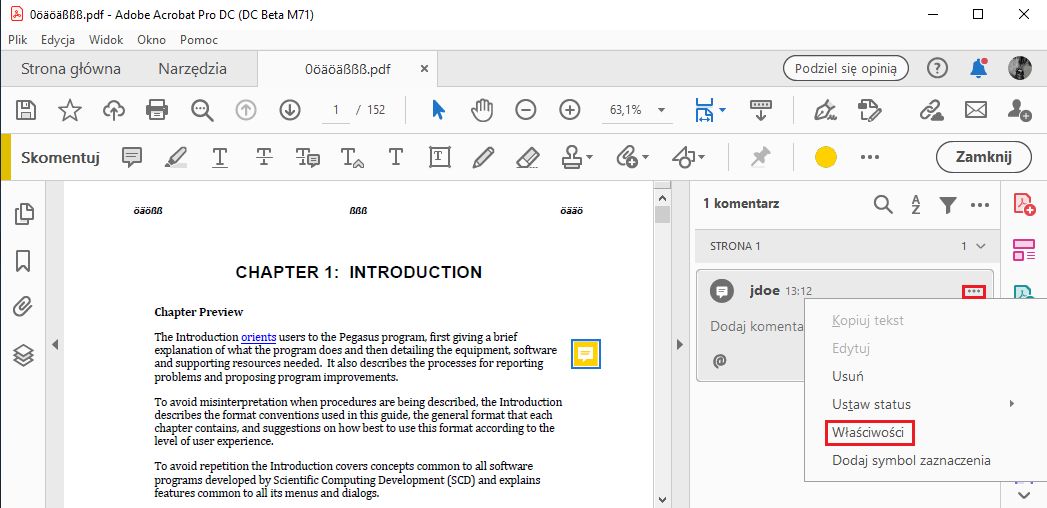Select the replace text note tool
The width and height of the screenshot is (1047, 508).
pyautogui.click(x=308, y=158)
